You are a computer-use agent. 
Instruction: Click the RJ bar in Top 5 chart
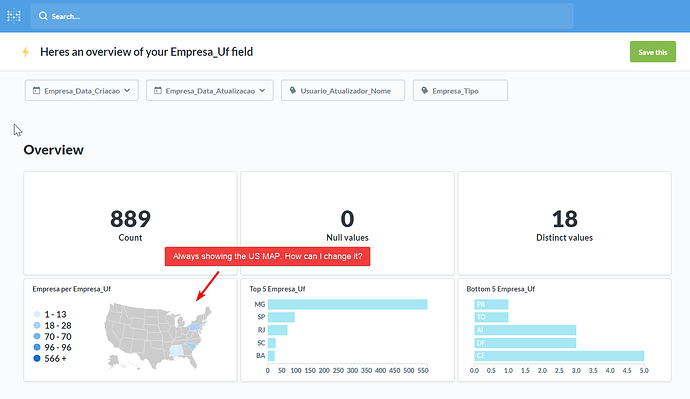[x=277, y=330]
